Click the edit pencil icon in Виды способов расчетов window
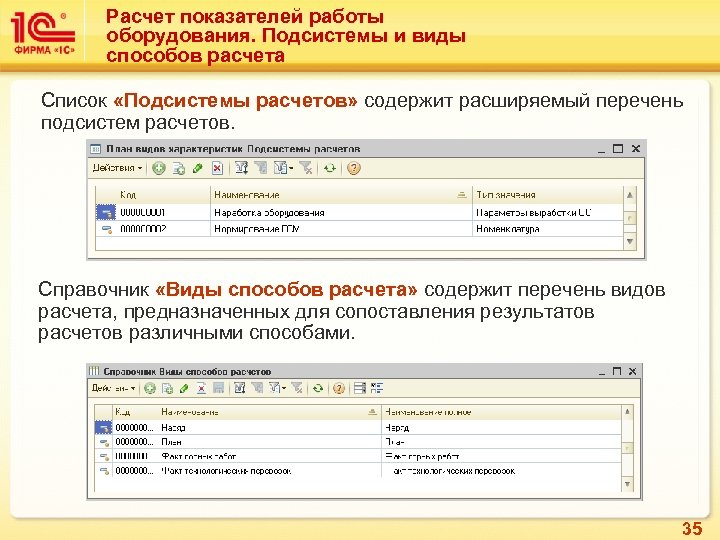Screen dimensions: 720x540 coord(185,389)
